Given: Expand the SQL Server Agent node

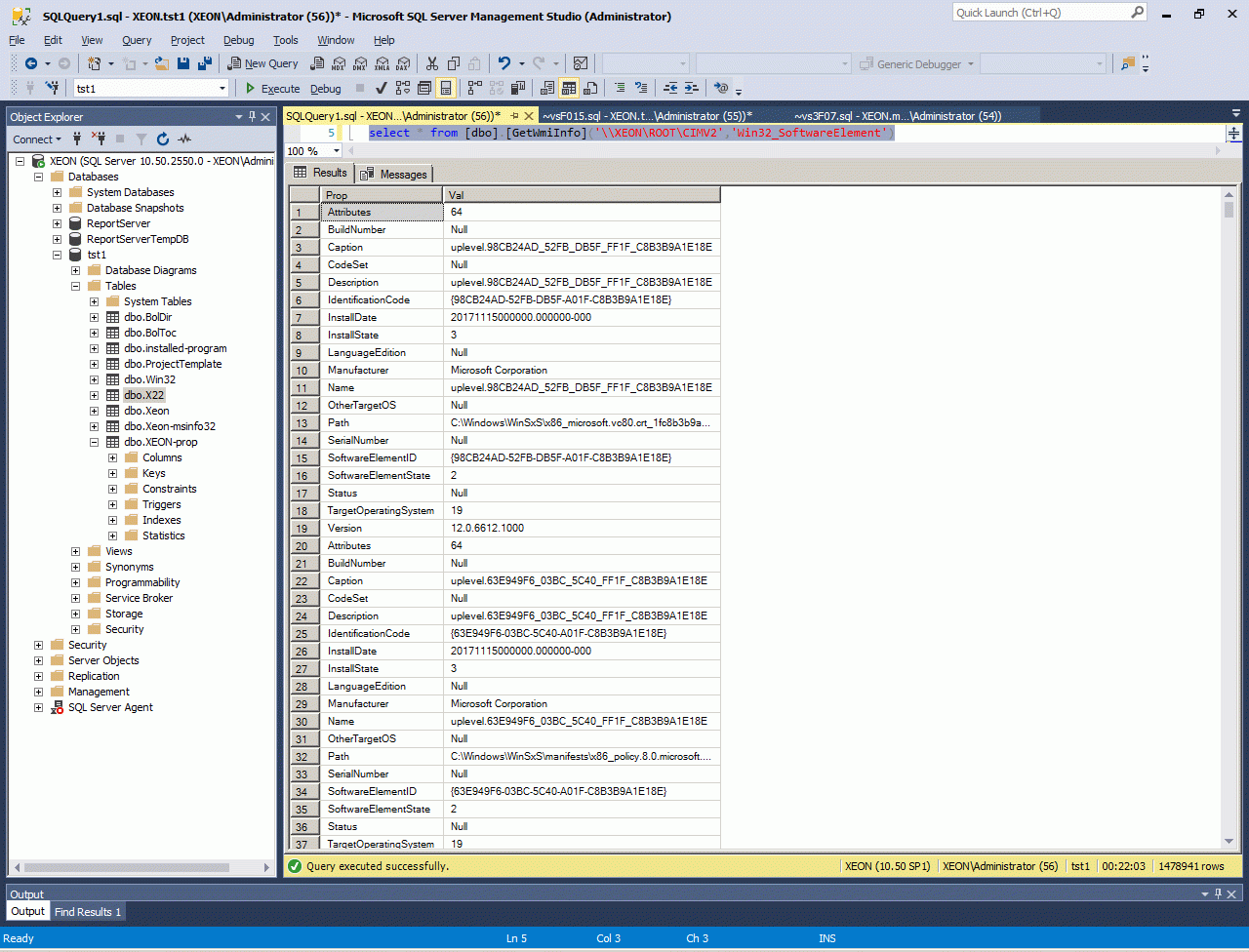Looking at the screenshot, I should coord(39,707).
